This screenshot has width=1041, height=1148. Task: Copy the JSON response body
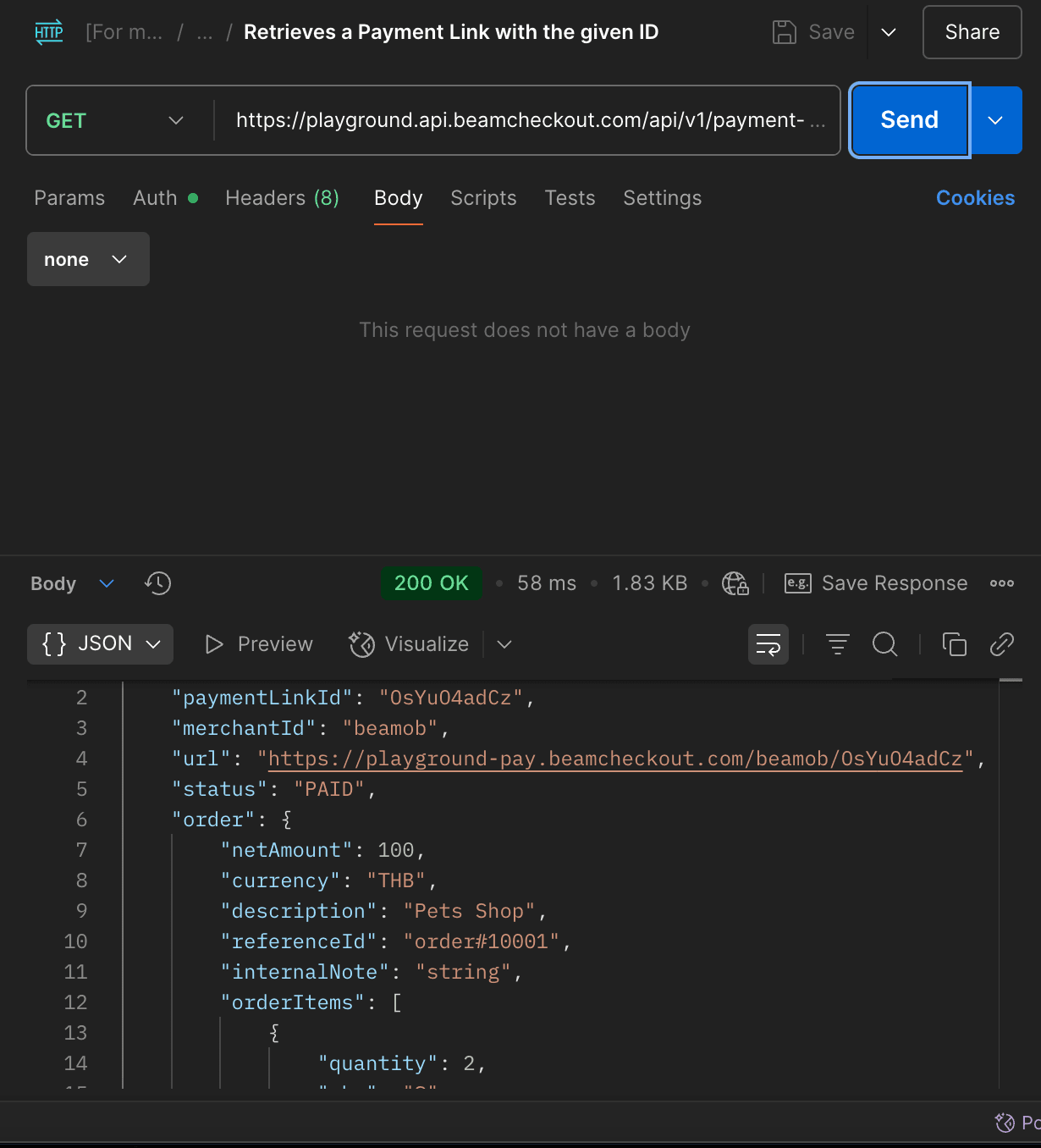click(x=955, y=644)
